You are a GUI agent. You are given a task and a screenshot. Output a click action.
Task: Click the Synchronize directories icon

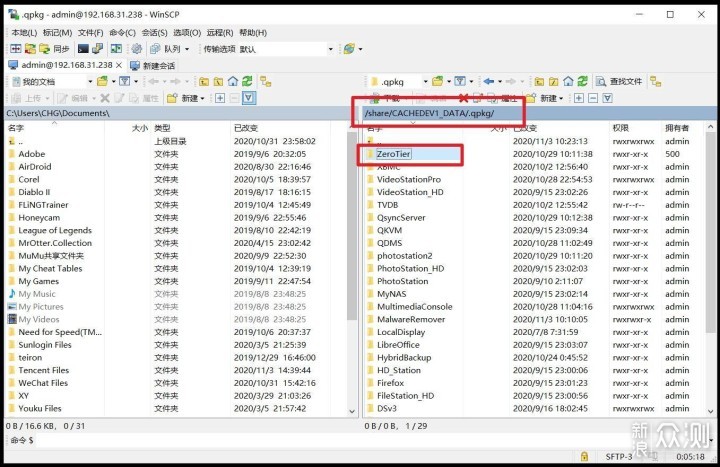pyautogui.click(x=30, y=49)
